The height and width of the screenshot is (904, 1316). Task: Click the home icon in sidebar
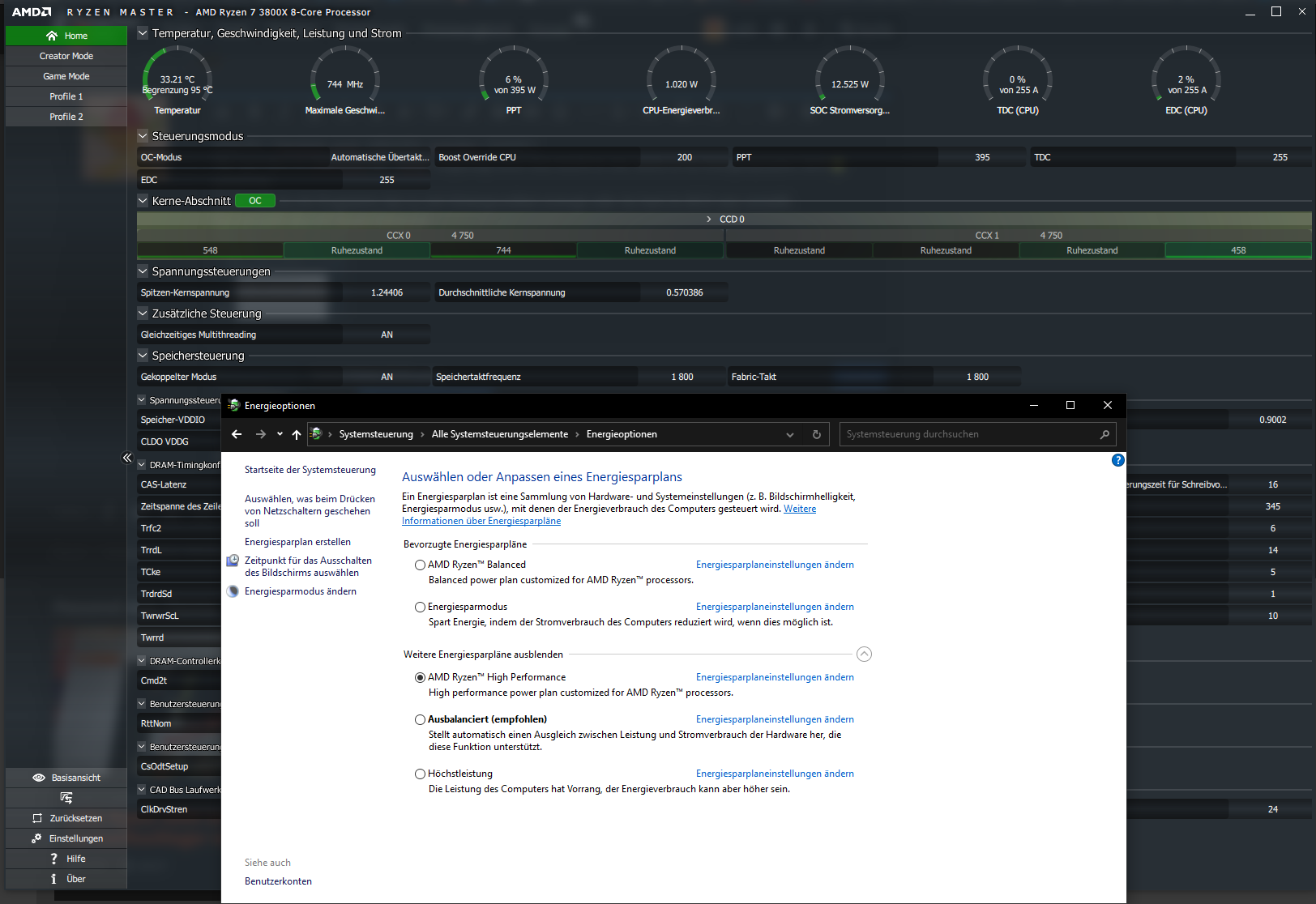(x=52, y=36)
